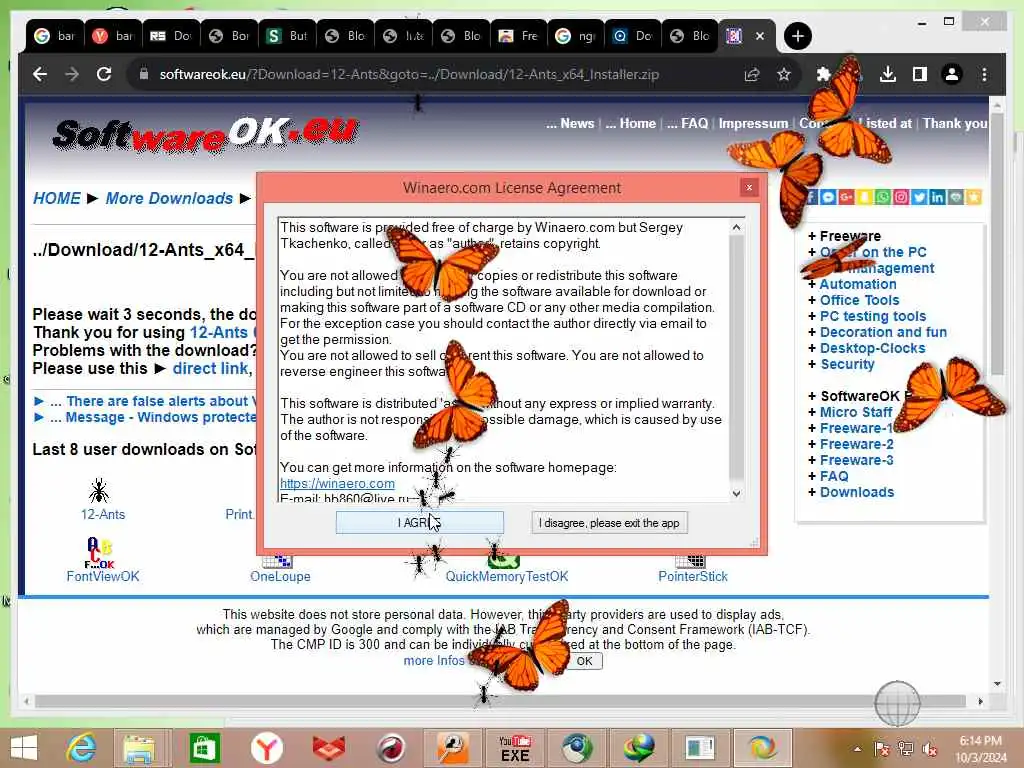The width and height of the screenshot is (1024, 768).
Task: Switch to the first 'bar' Google tab
Action: (x=55, y=36)
